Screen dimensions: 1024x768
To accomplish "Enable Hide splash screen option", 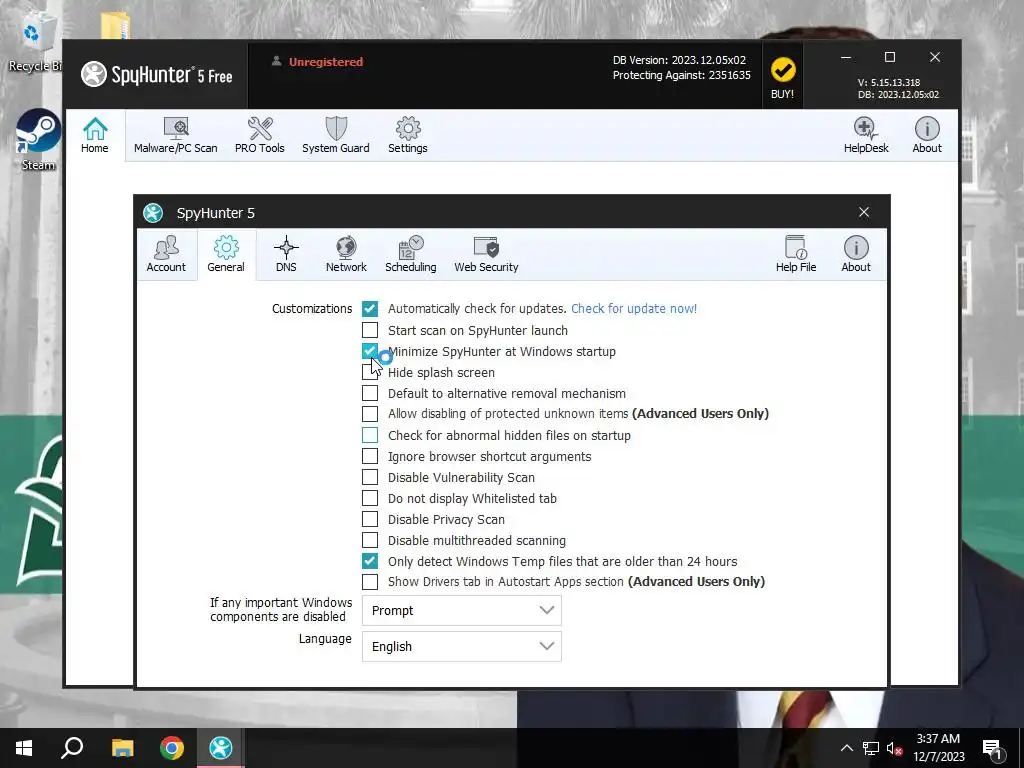I will [x=370, y=372].
